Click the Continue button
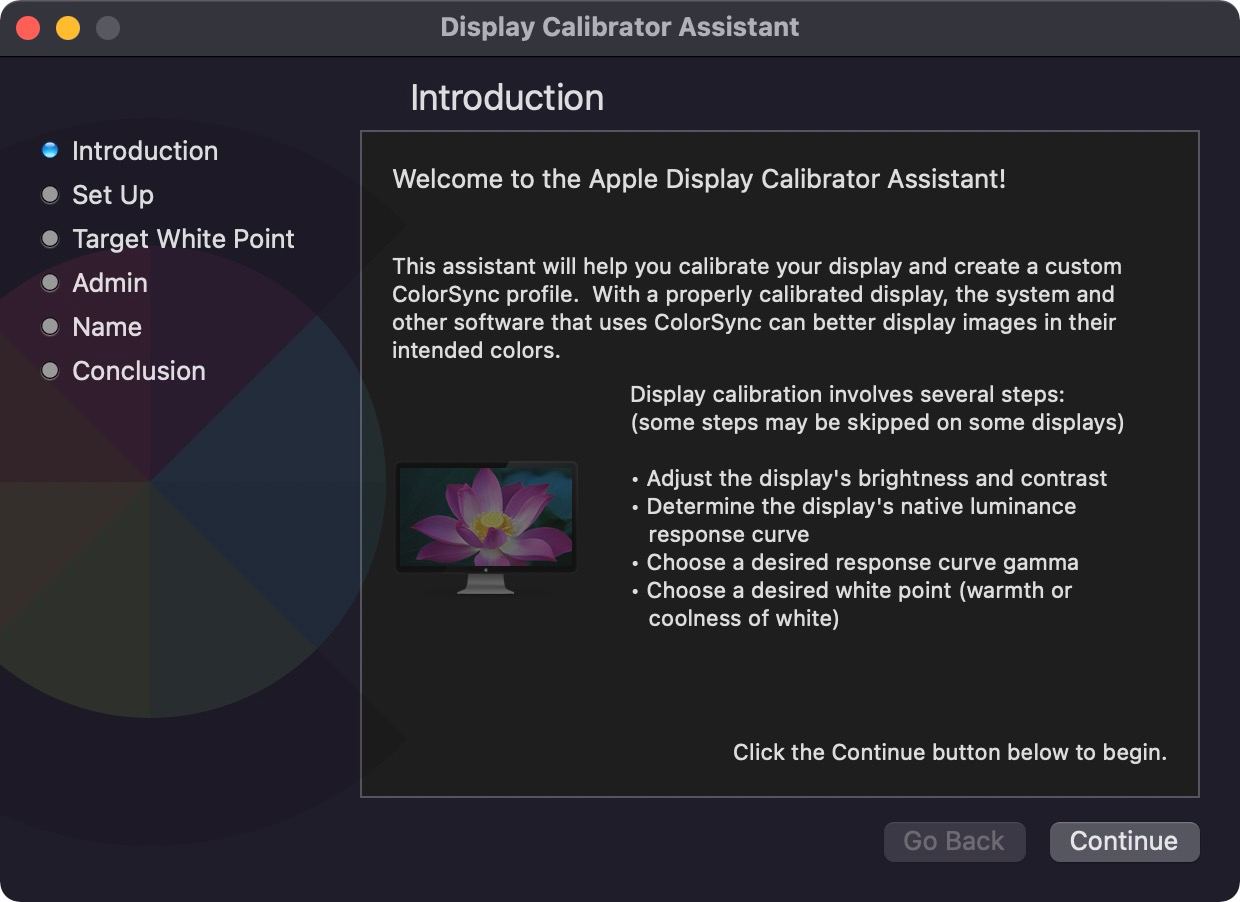The image size is (1240, 902). (1124, 841)
